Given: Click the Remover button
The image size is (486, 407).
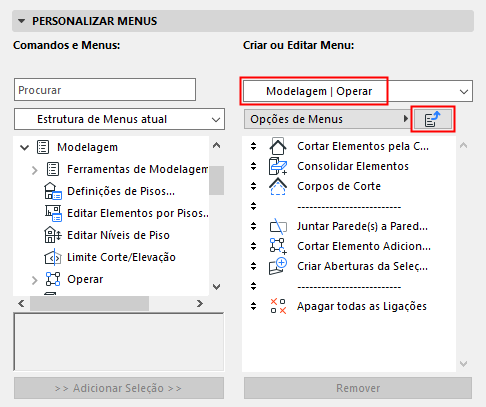Looking at the screenshot, I should tap(358, 388).
